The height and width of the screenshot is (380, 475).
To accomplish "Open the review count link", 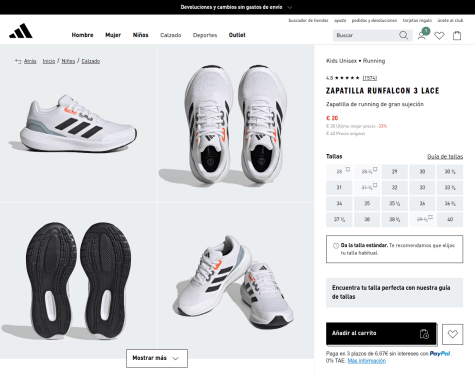I will pyautogui.click(x=370, y=78).
